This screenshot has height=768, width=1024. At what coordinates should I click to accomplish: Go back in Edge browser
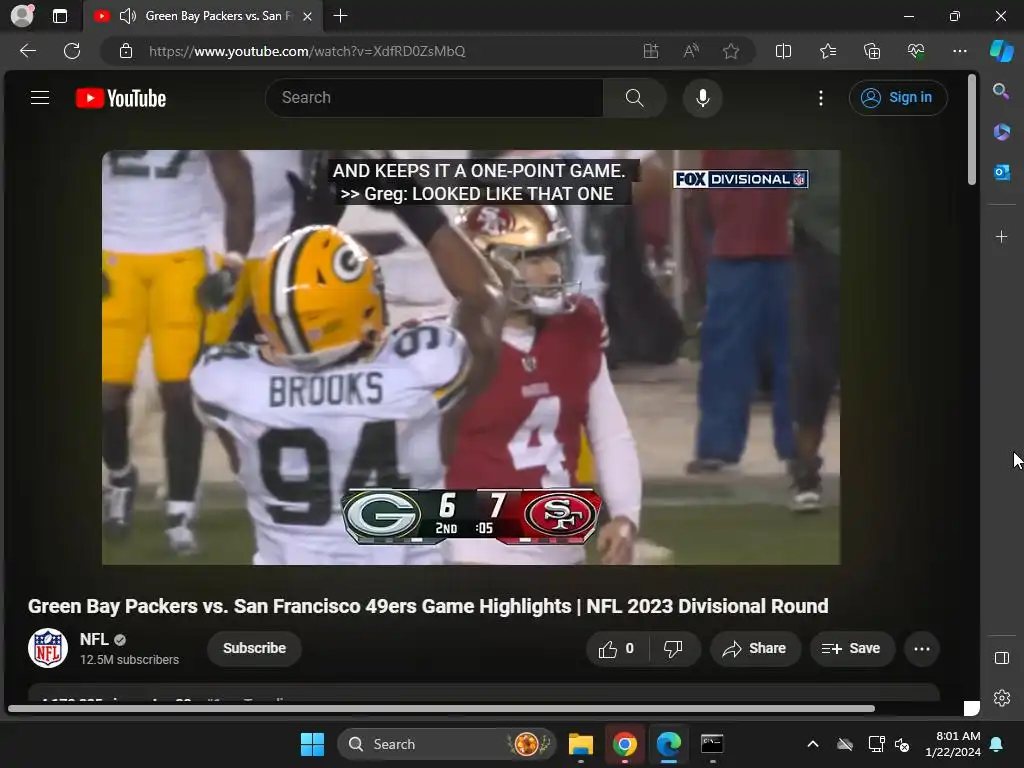coord(27,51)
